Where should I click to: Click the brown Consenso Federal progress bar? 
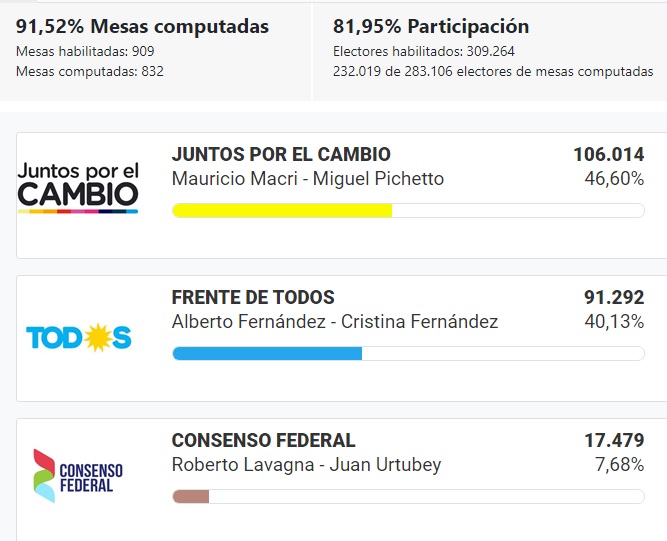191,496
